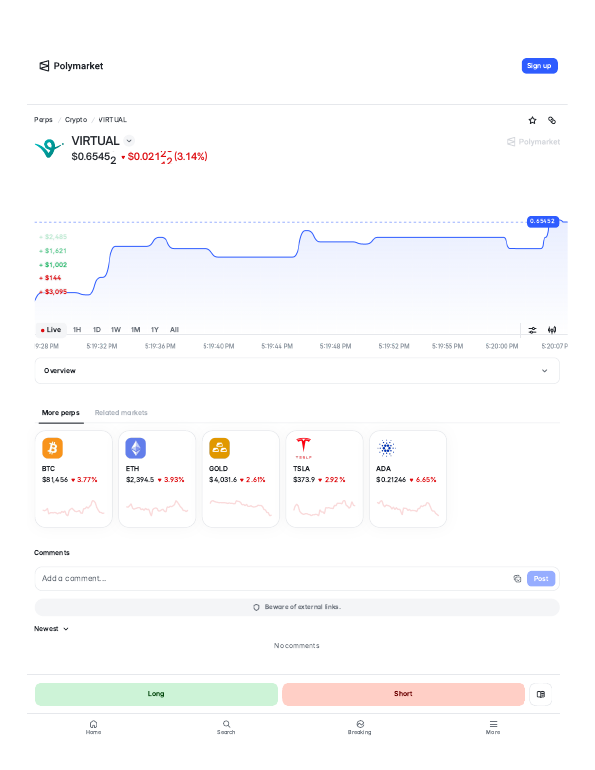
Task: Click the GOLD bars icon
Action: [219, 448]
